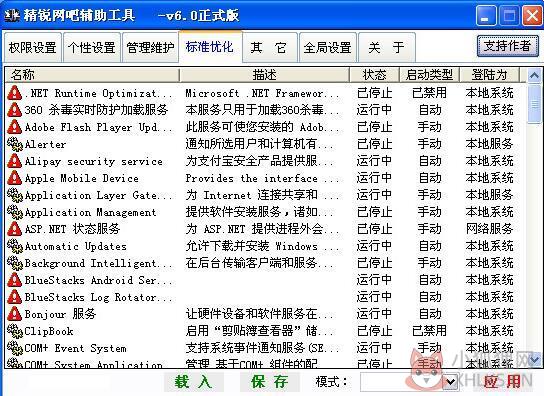This screenshot has width=544, height=396.
Task: Go to the 关于 tab
Action: pos(386,48)
